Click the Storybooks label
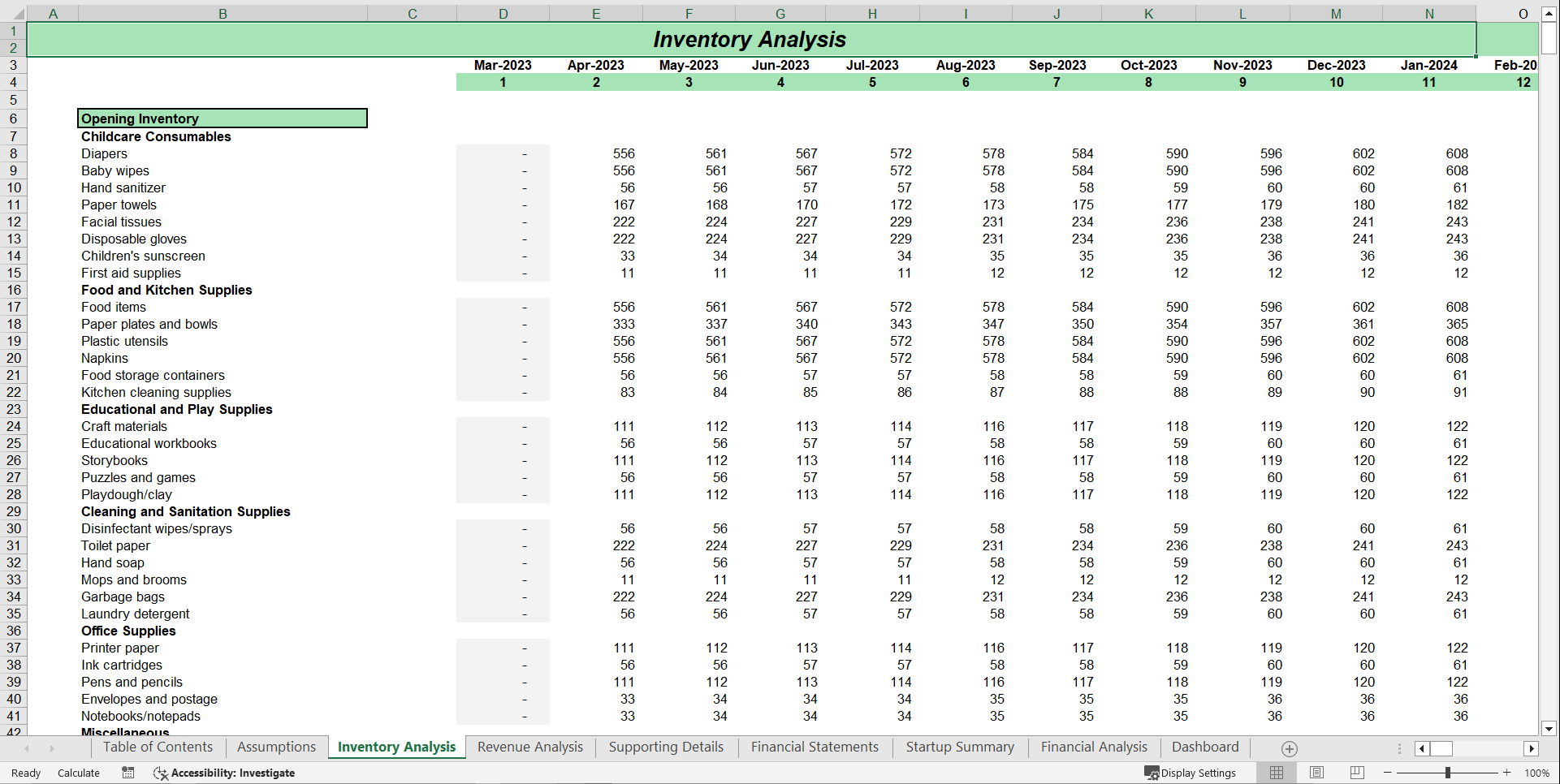This screenshot has height=784, width=1560. [115, 460]
